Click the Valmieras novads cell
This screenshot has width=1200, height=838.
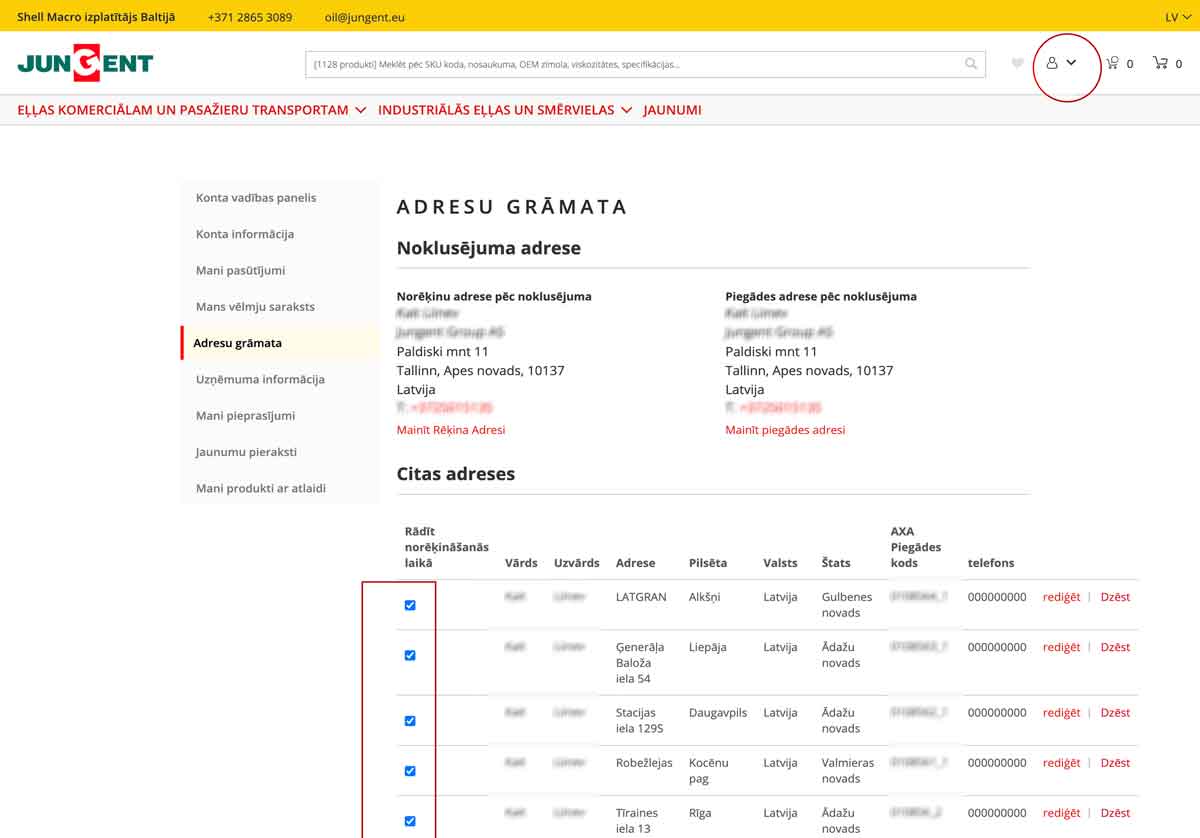coord(848,771)
